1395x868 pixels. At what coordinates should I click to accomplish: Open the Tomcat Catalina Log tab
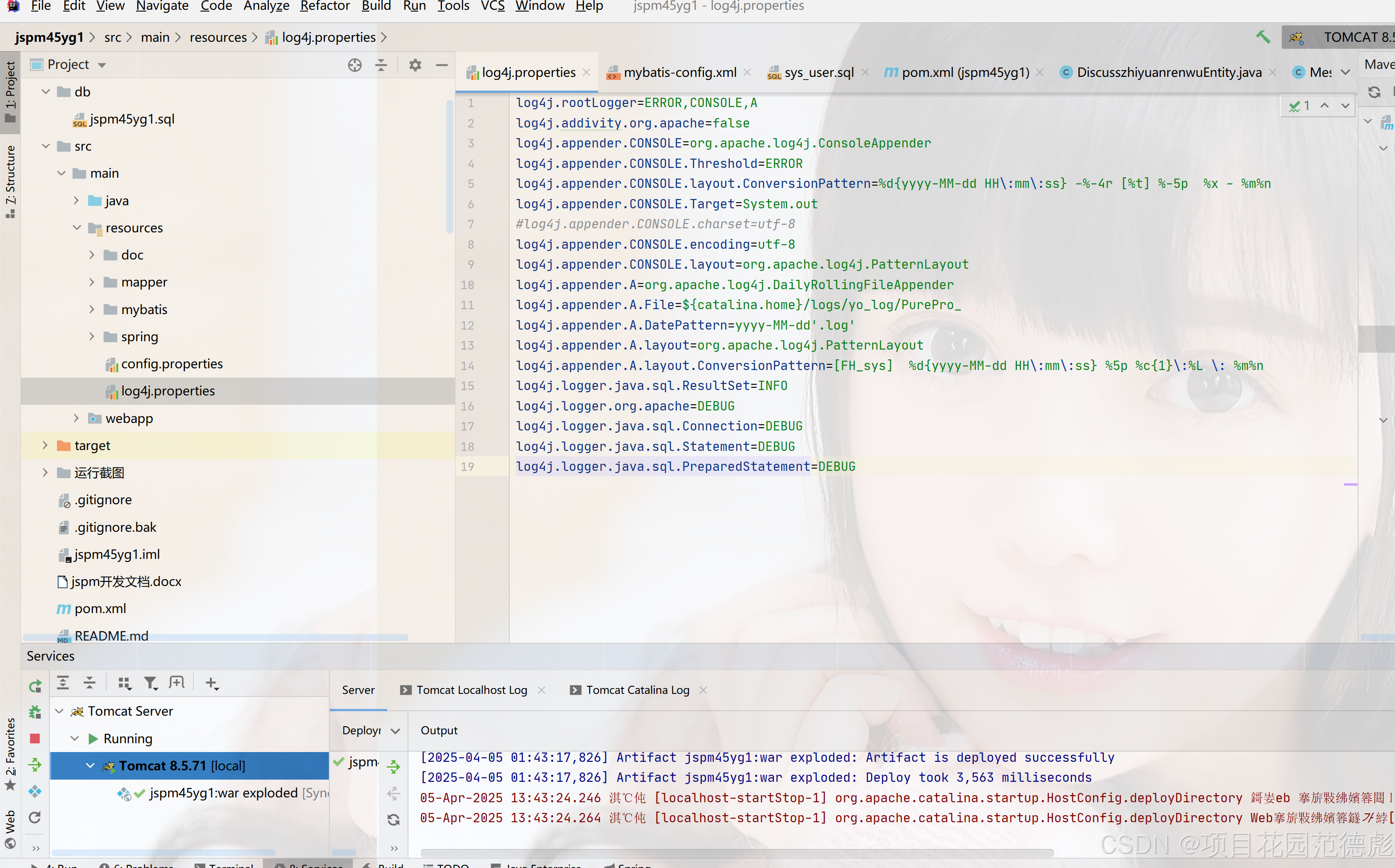(637, 690)
